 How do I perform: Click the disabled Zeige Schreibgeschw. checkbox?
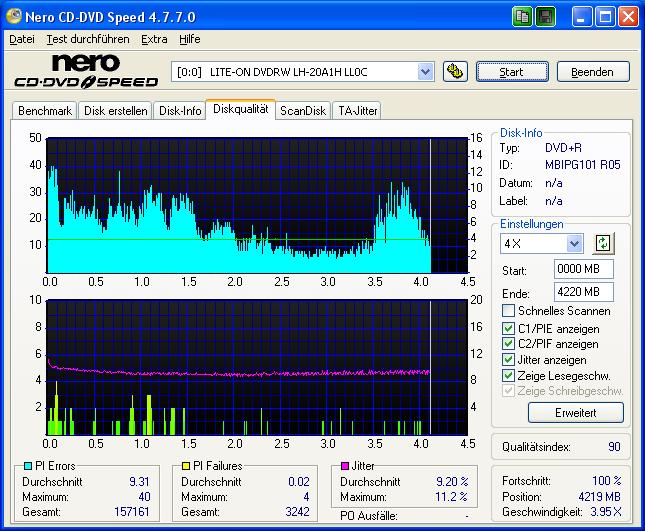[508, 390]
